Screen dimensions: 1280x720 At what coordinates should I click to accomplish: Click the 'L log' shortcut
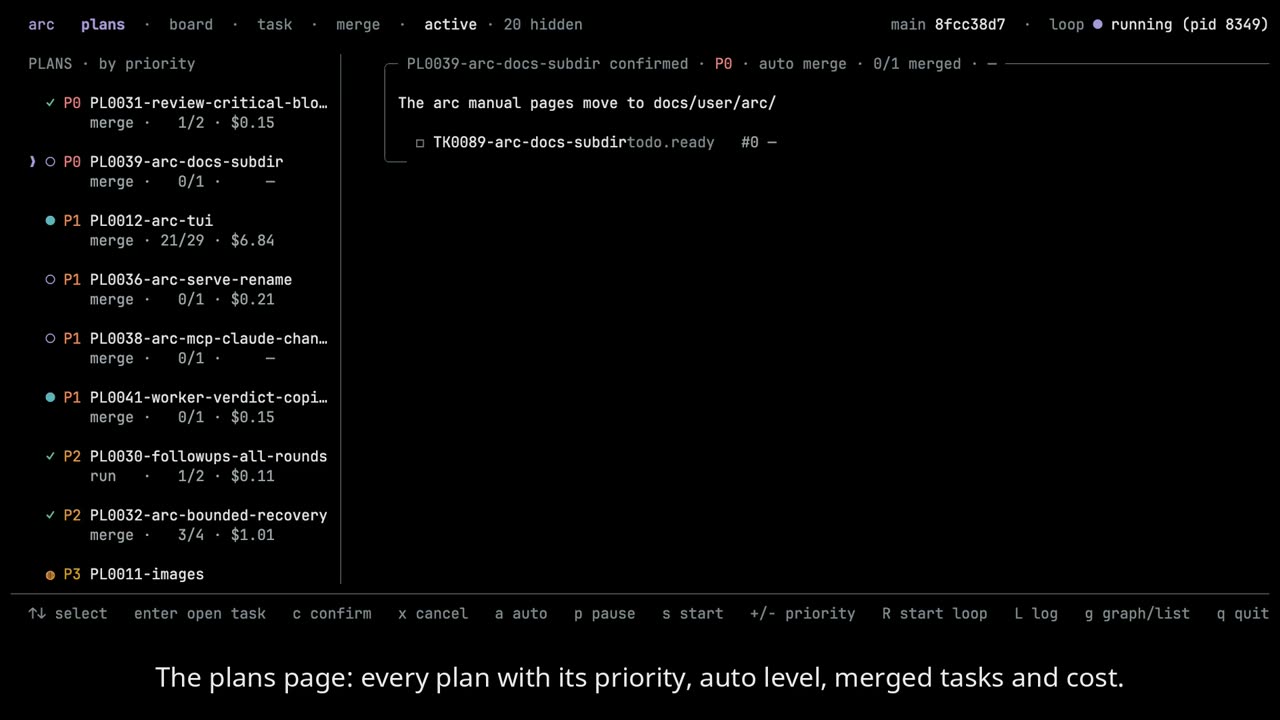tap(1036, 614)
